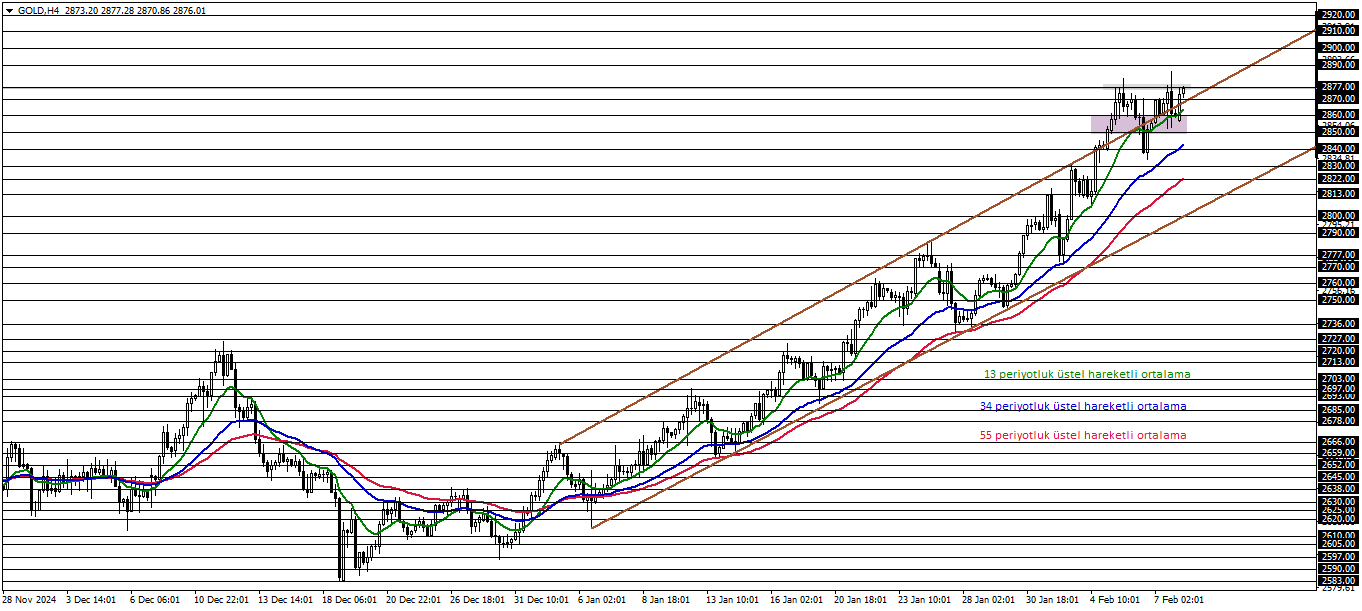This screenshot has height=611, width=1362.
Task: Click the 7 Feb 02:01 time label
Action: 1180,600
